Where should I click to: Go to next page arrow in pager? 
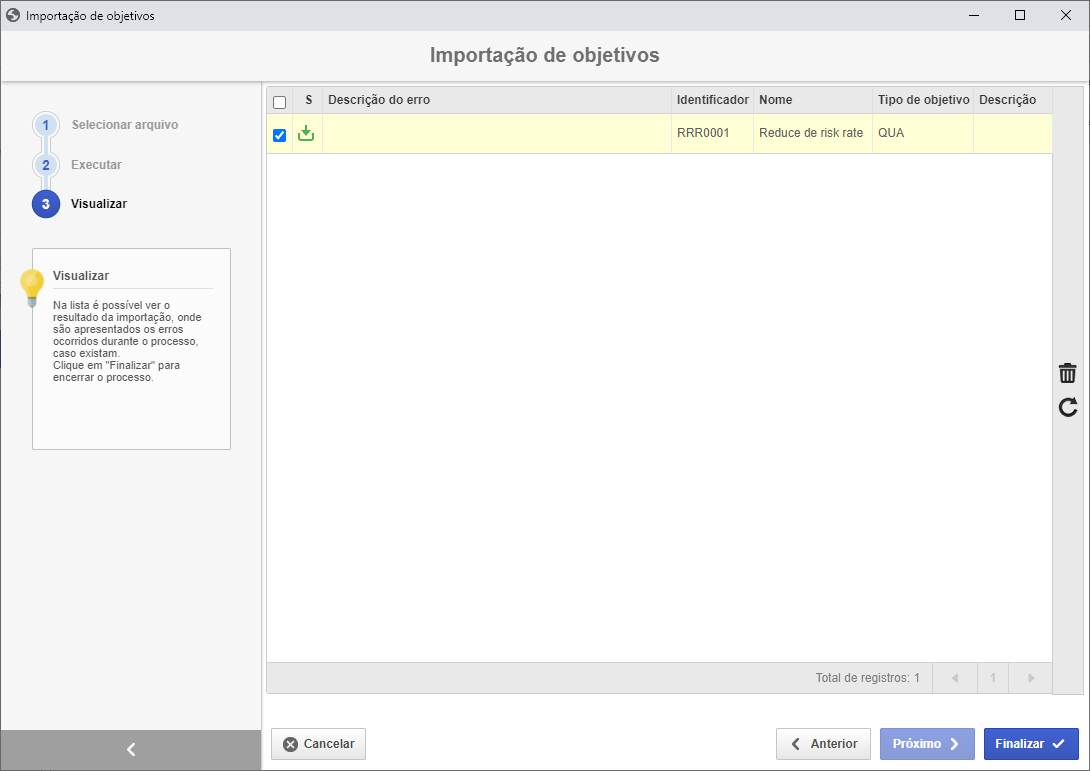(1031, 678)
